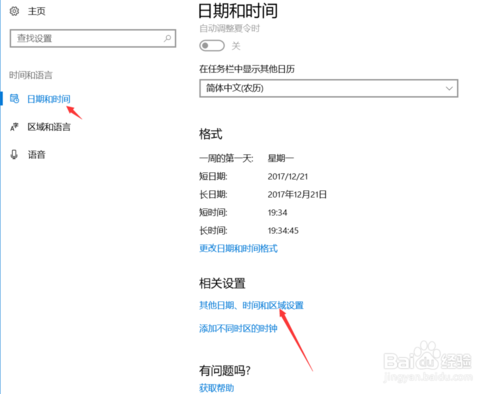
Task: Click the 时间和语言 section heading
Action: (31, 75)
